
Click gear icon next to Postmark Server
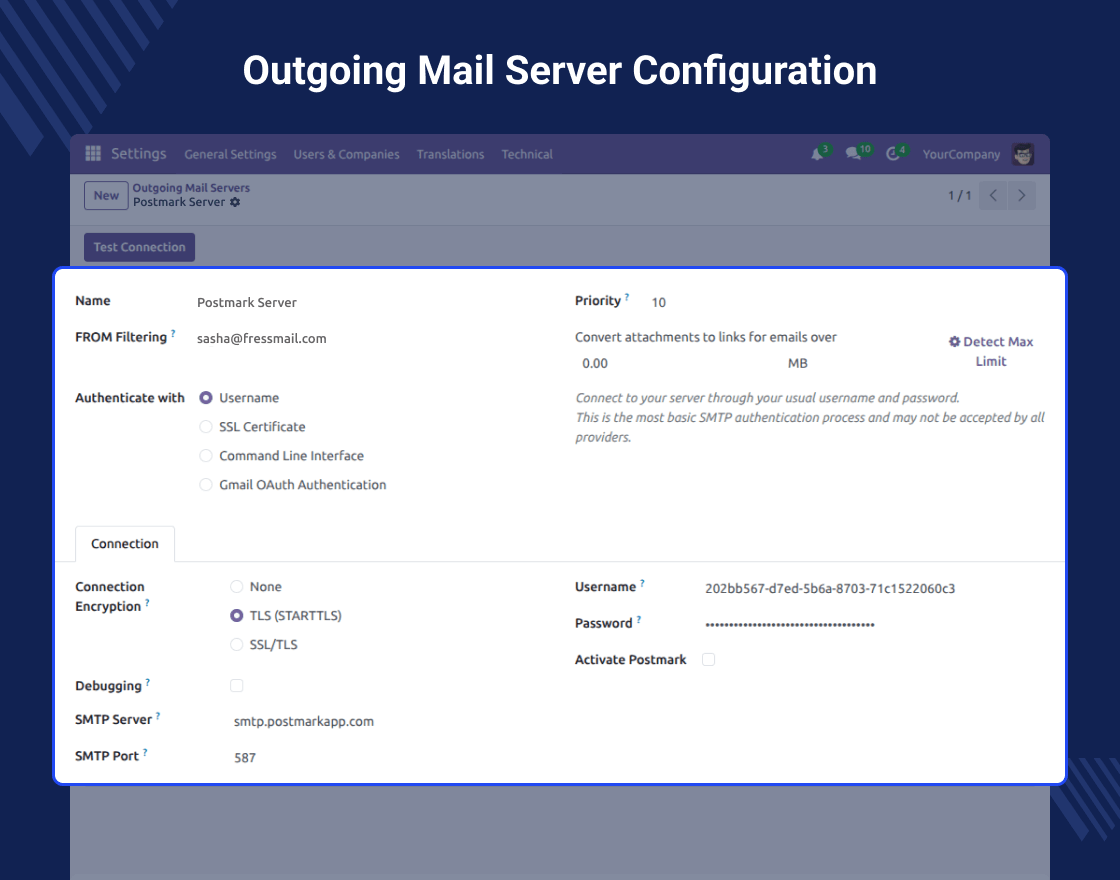tap(235, 202)
